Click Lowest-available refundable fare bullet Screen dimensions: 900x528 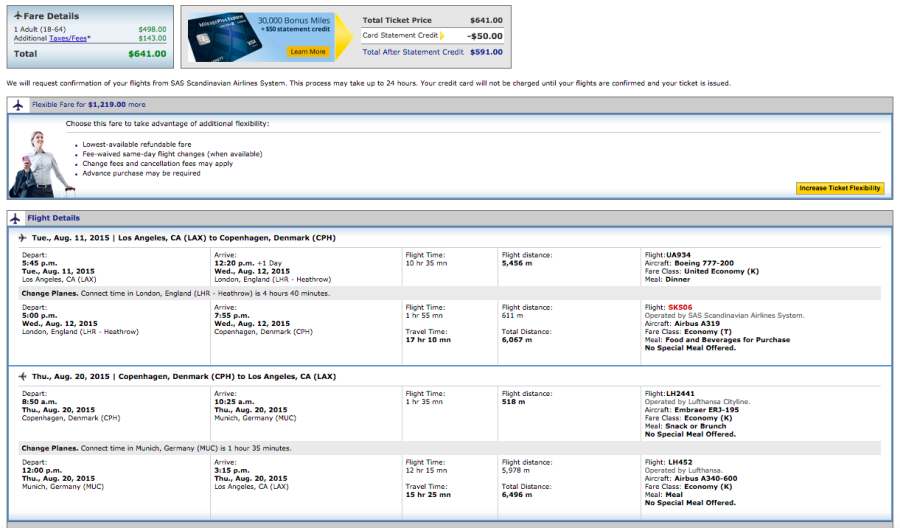[137, 144]
